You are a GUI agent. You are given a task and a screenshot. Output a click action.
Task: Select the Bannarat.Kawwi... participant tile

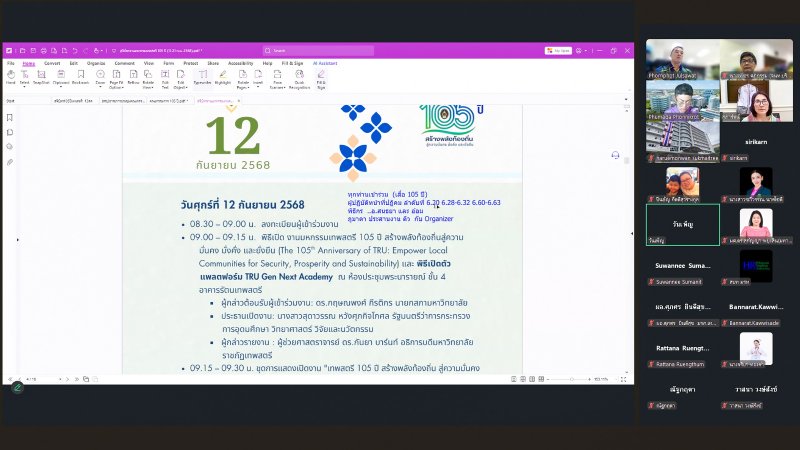(x=756, y=307)
